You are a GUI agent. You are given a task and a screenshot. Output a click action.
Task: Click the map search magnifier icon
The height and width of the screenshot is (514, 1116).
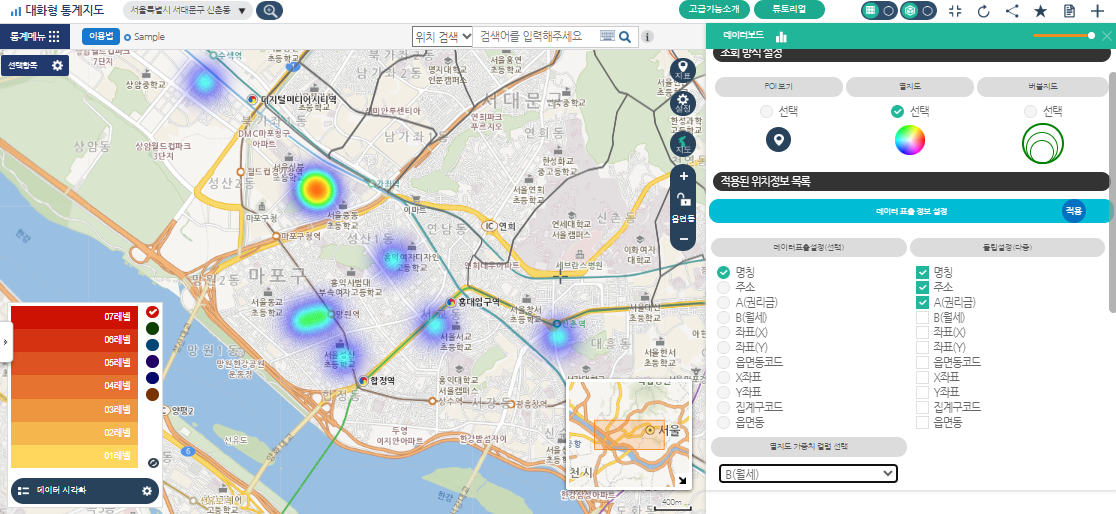pos(625,36)
